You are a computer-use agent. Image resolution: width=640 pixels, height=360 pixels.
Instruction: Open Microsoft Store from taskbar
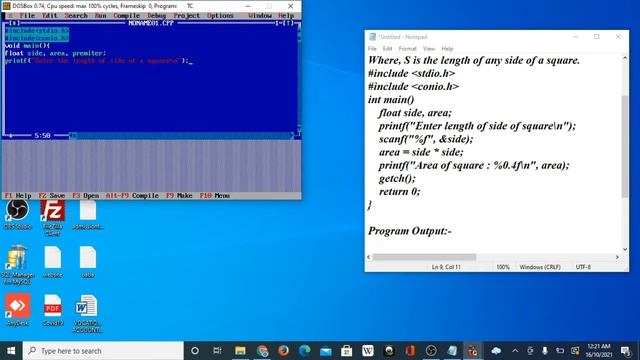point(347,351)
